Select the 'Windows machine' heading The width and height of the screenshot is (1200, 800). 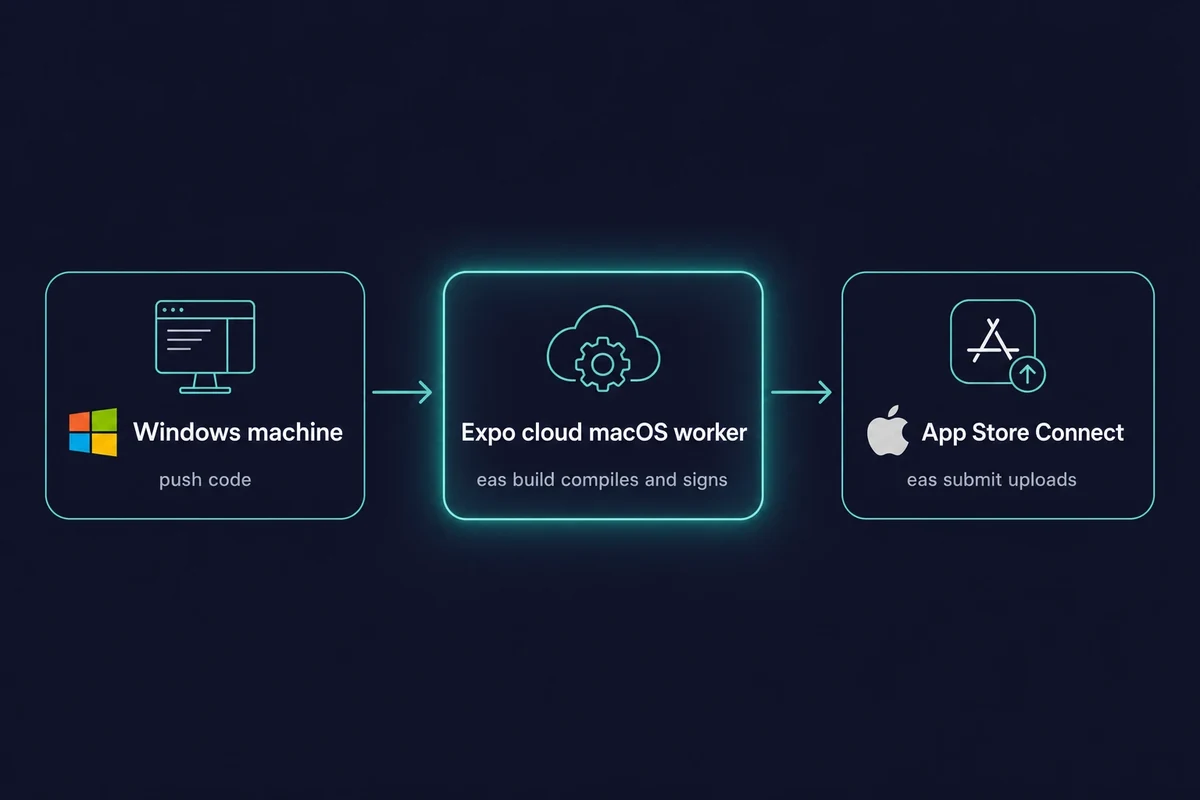coord(238,432)
